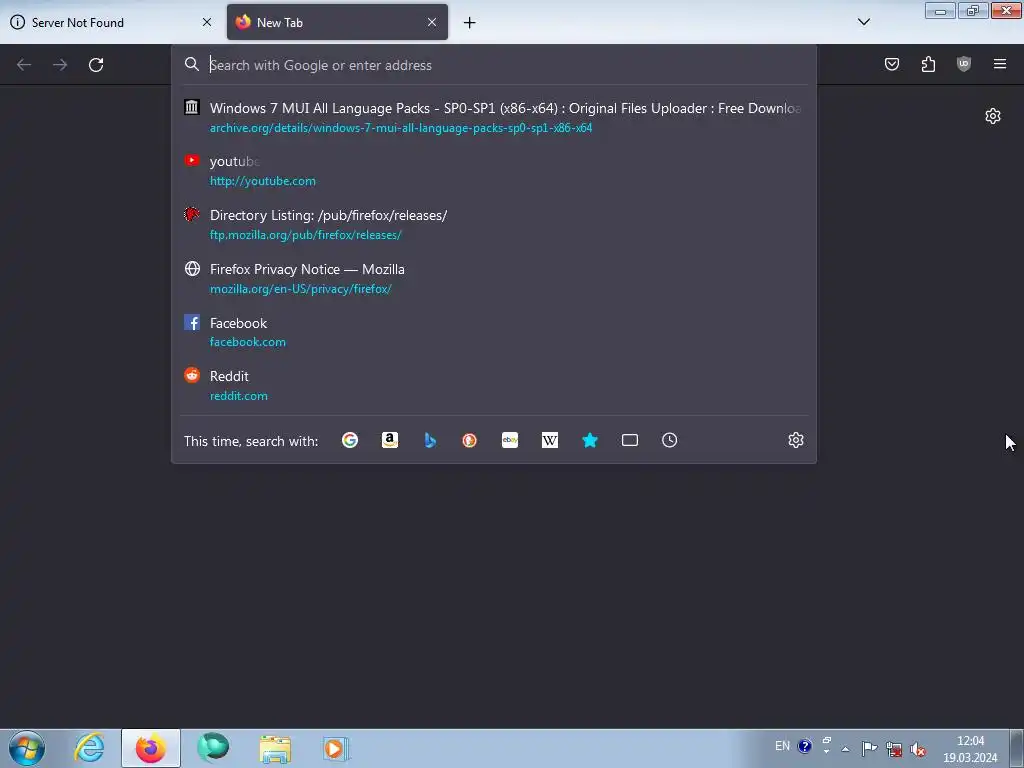Open the Extensions puzzle icon
The width and height of the screenshot is (1024, 768).
click(928, 64)
